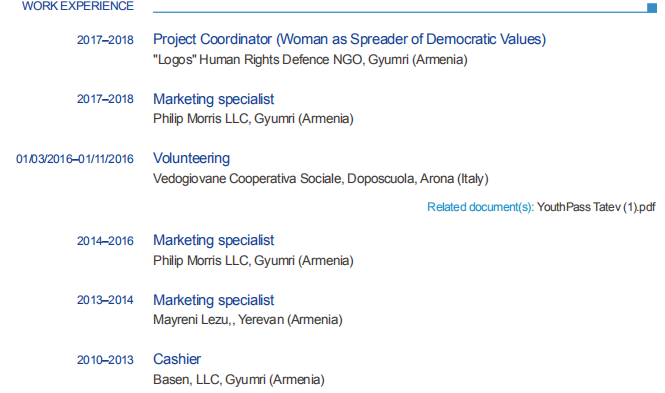This screenshot has width=665, height=393.
Task: Click the Basen, LLC, Gyumri employer line
Action: 239,379
